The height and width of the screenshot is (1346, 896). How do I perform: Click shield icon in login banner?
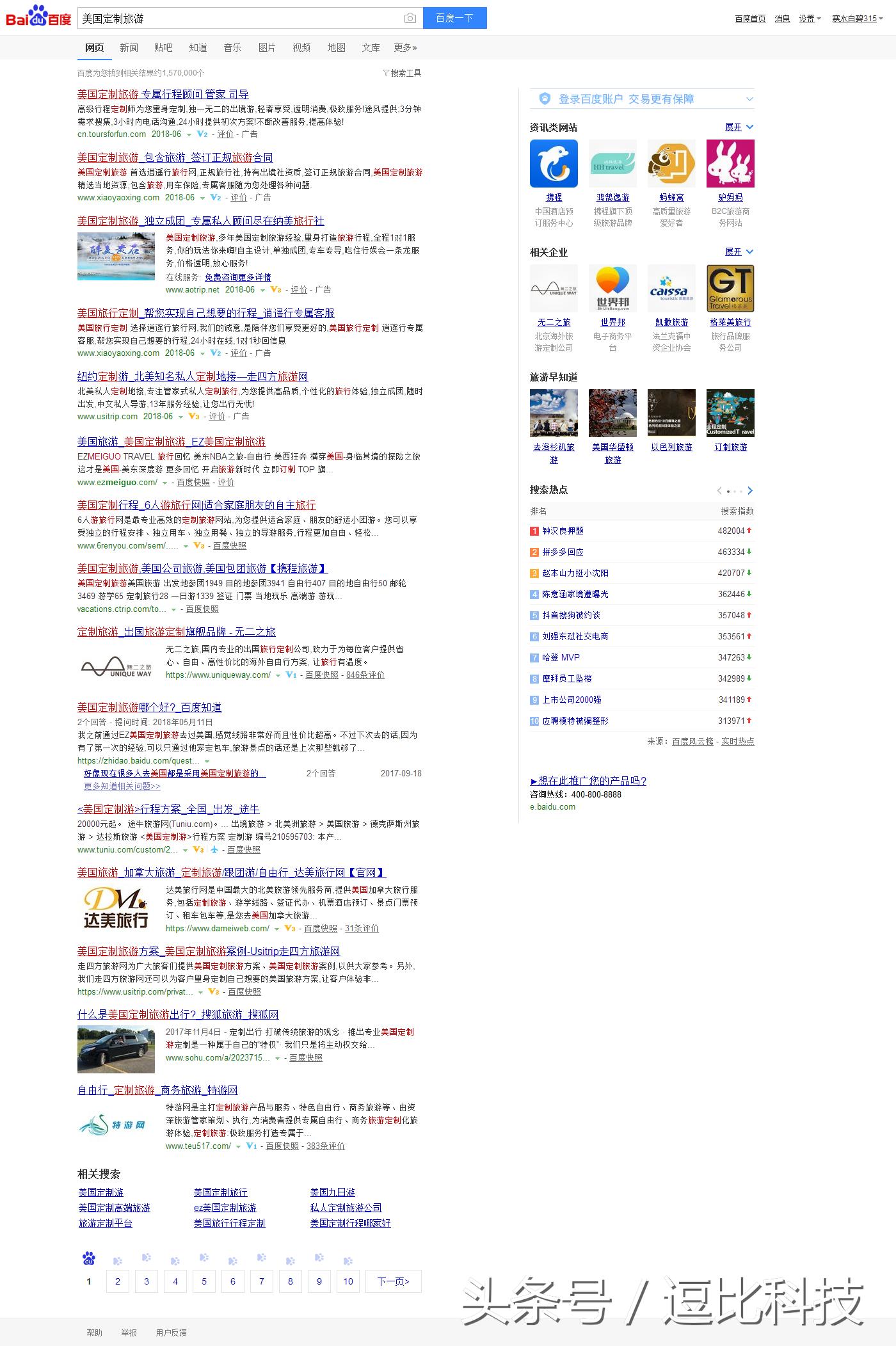click(545, 99)
